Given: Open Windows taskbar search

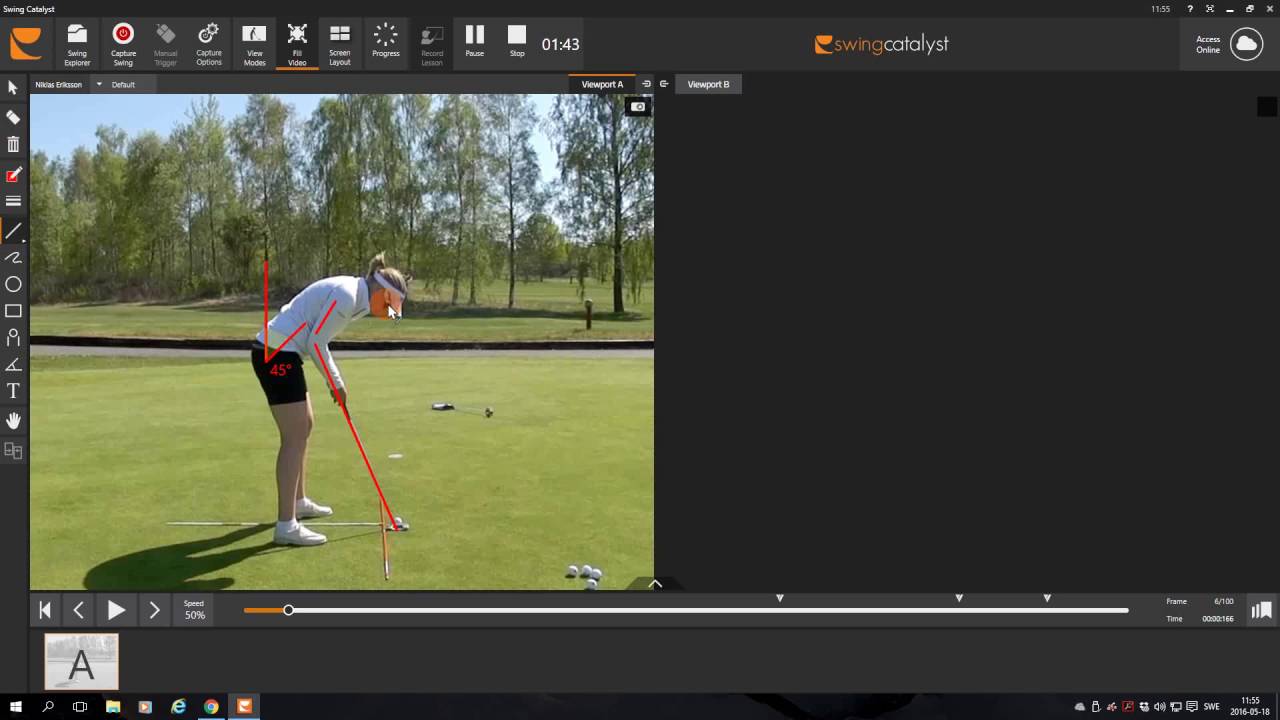Looking at the screenshot, I should (x=48, y=706).
